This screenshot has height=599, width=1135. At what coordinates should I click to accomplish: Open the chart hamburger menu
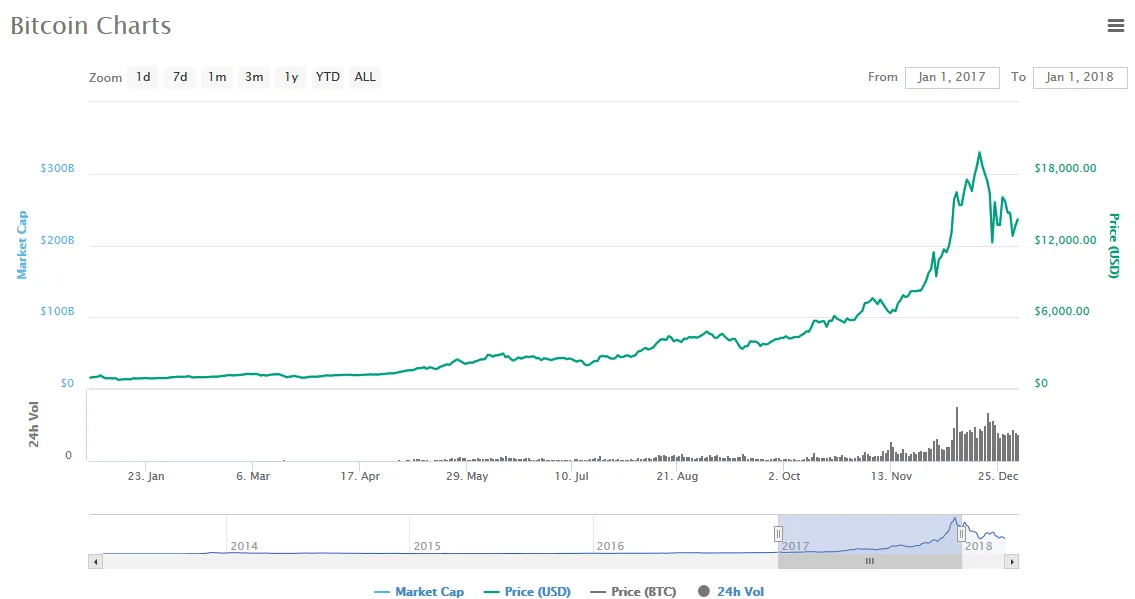[1115, 26]
